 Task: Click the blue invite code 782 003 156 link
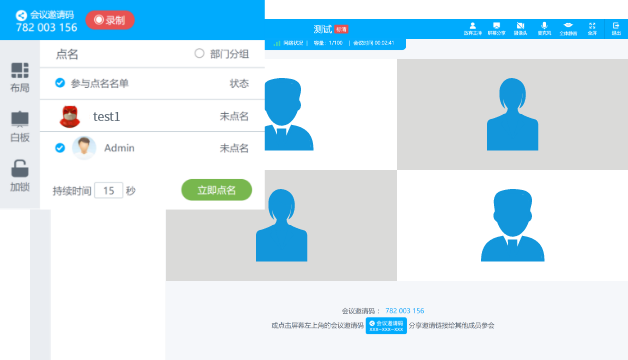(405, 311)
